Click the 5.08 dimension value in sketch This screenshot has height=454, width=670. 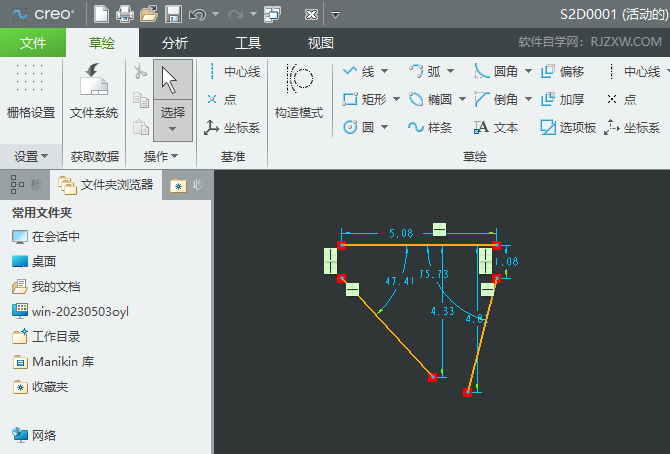[401, 233]
